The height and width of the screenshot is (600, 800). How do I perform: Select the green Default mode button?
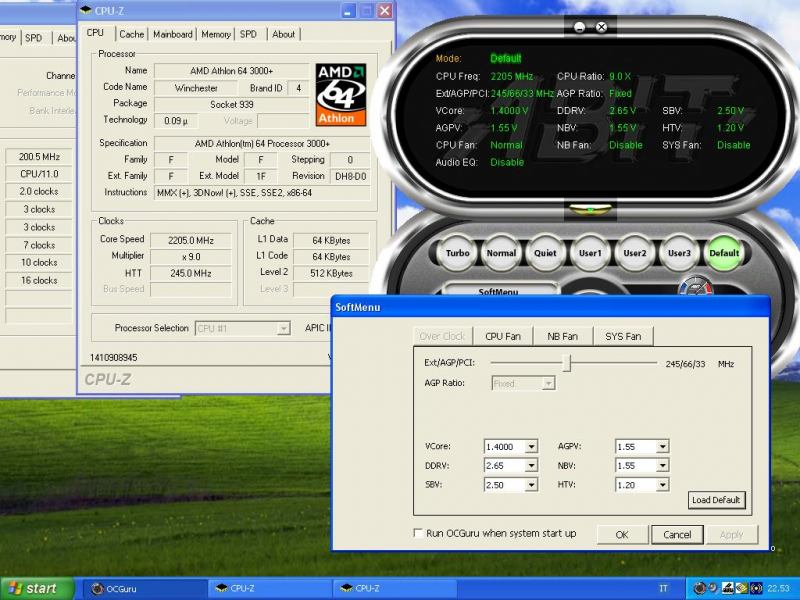tap(724, 253)
